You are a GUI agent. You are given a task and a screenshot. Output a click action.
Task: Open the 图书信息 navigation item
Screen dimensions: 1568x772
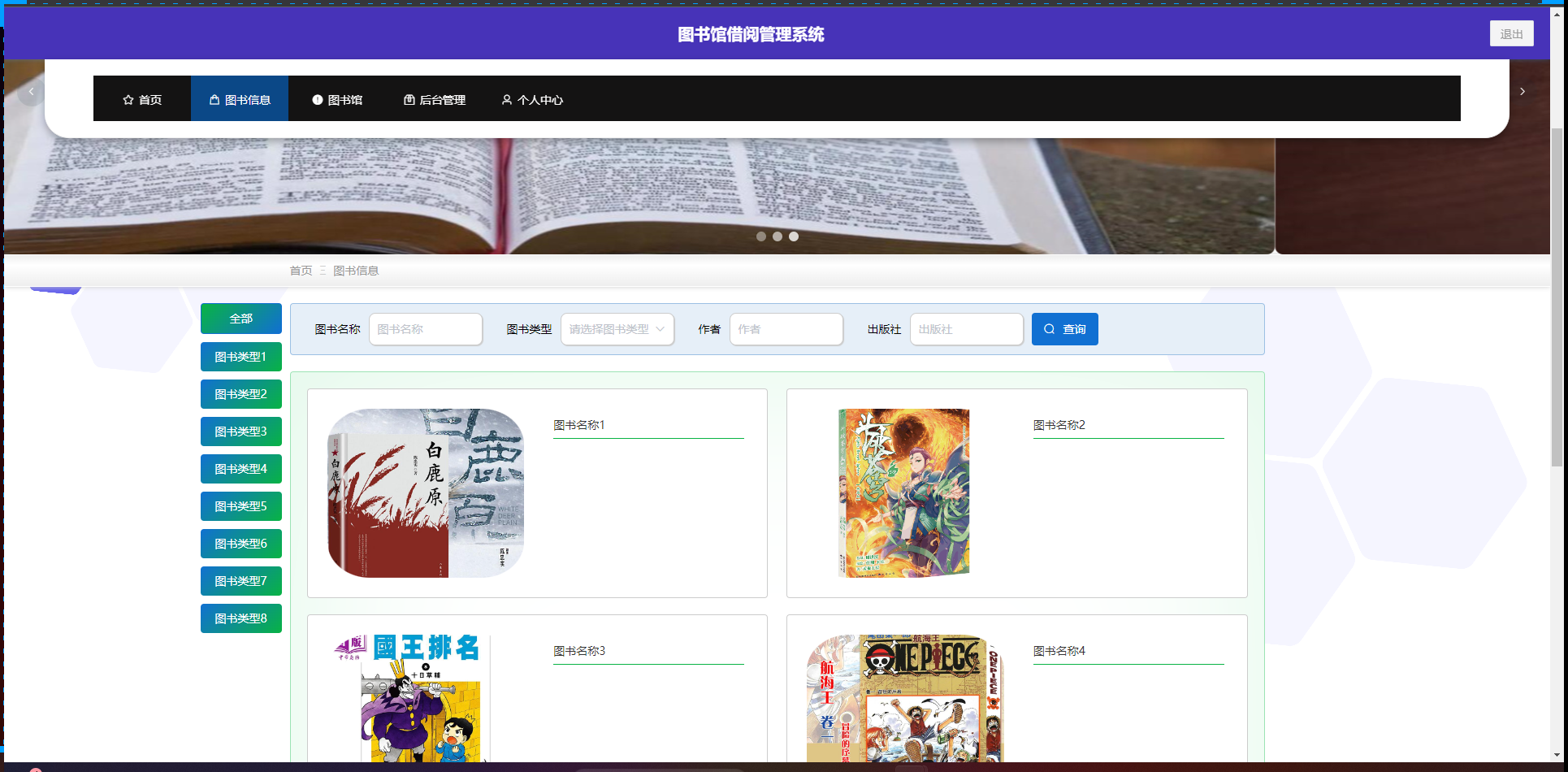click(x=240, y=99)
